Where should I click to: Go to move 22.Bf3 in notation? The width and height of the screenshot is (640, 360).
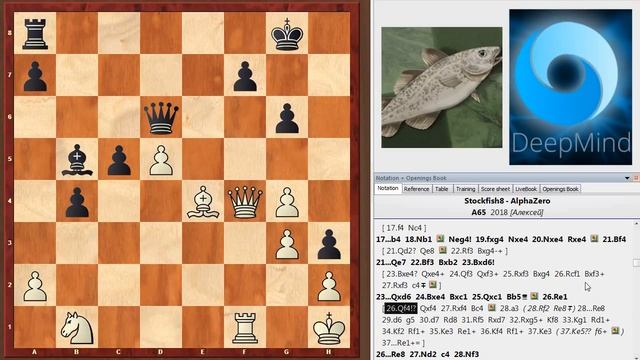coord(422,262)
